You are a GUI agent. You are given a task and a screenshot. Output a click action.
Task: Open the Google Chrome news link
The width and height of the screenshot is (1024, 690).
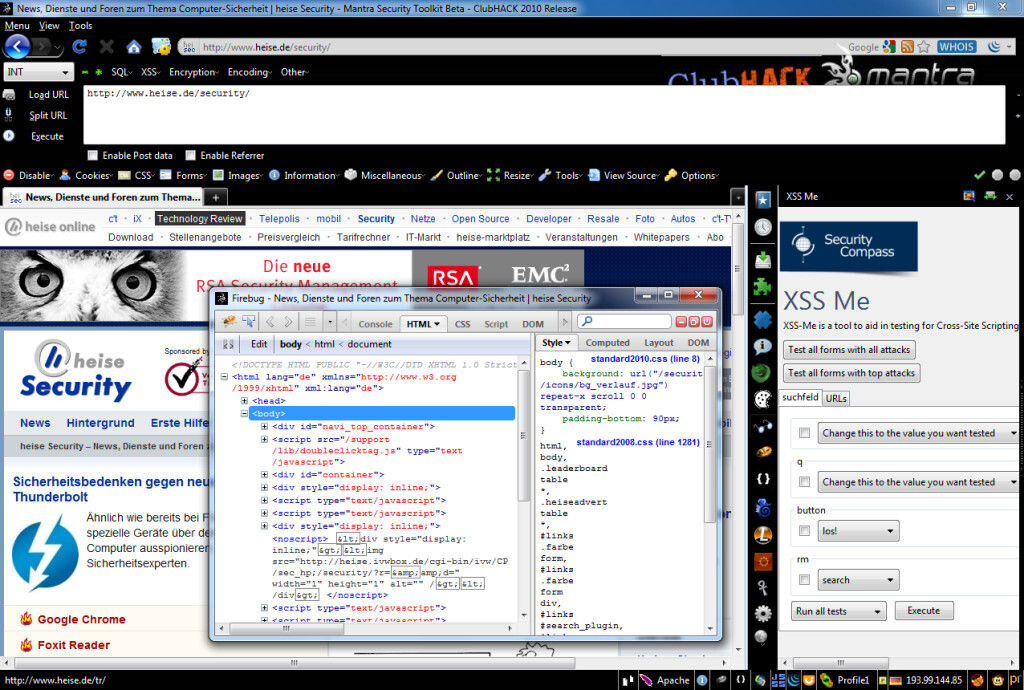82,619
